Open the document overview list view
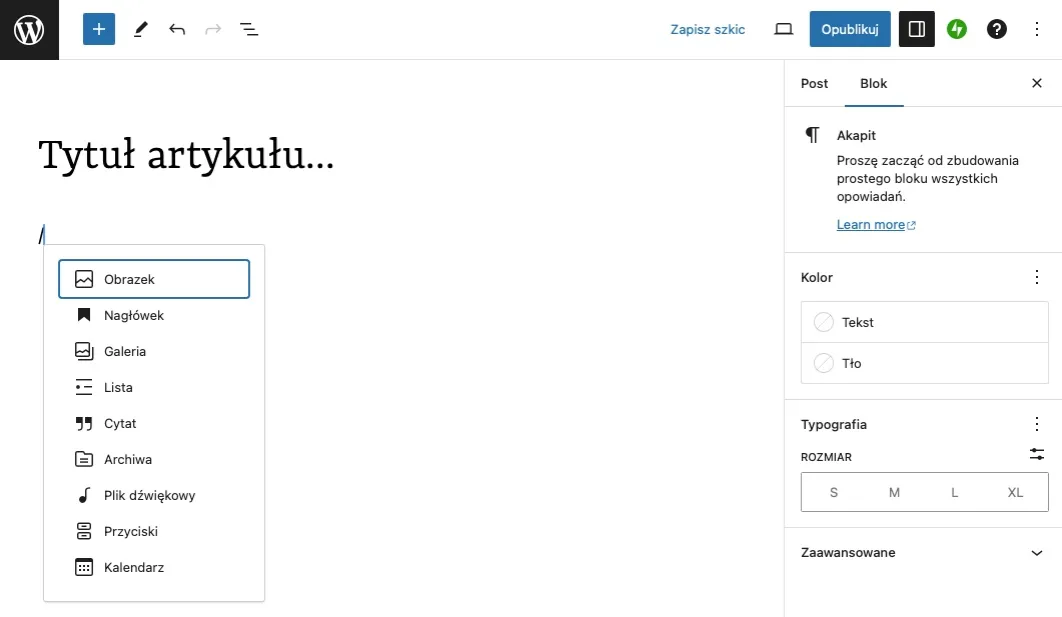This screenshot has height=617, width=1062. pyautogui.click(x=249, y=29)
